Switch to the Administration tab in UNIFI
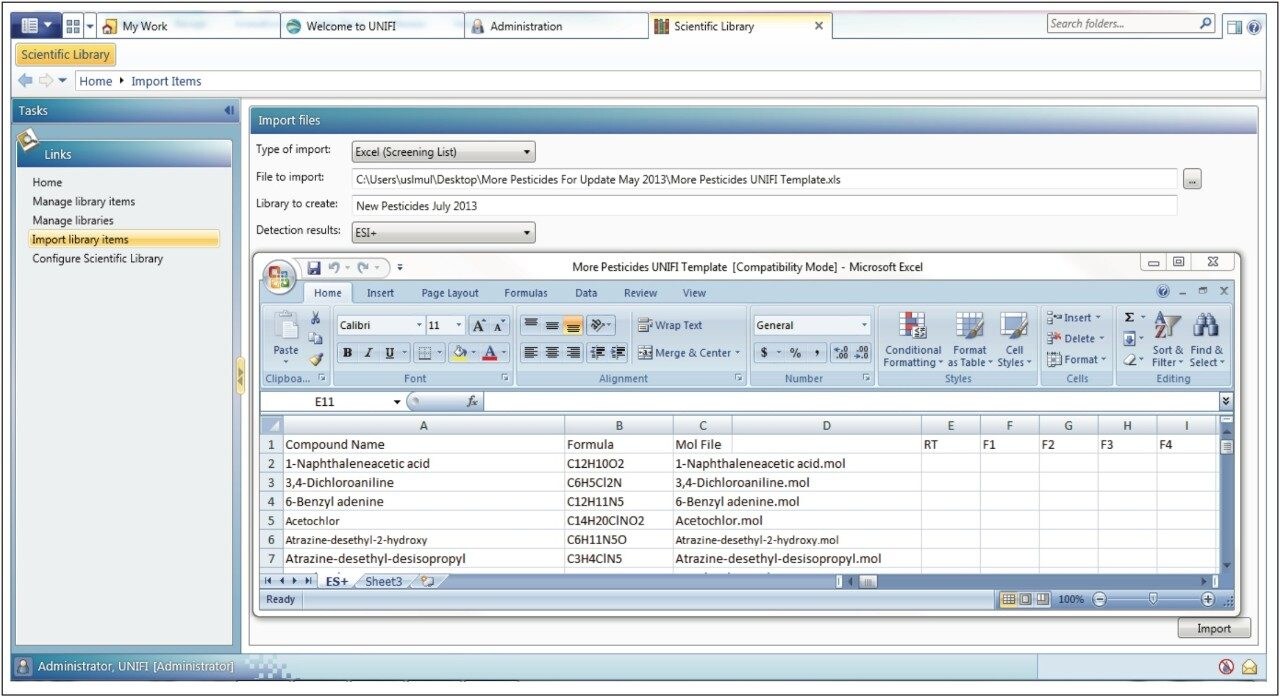 pyautogui.click(x=556, y=26)
